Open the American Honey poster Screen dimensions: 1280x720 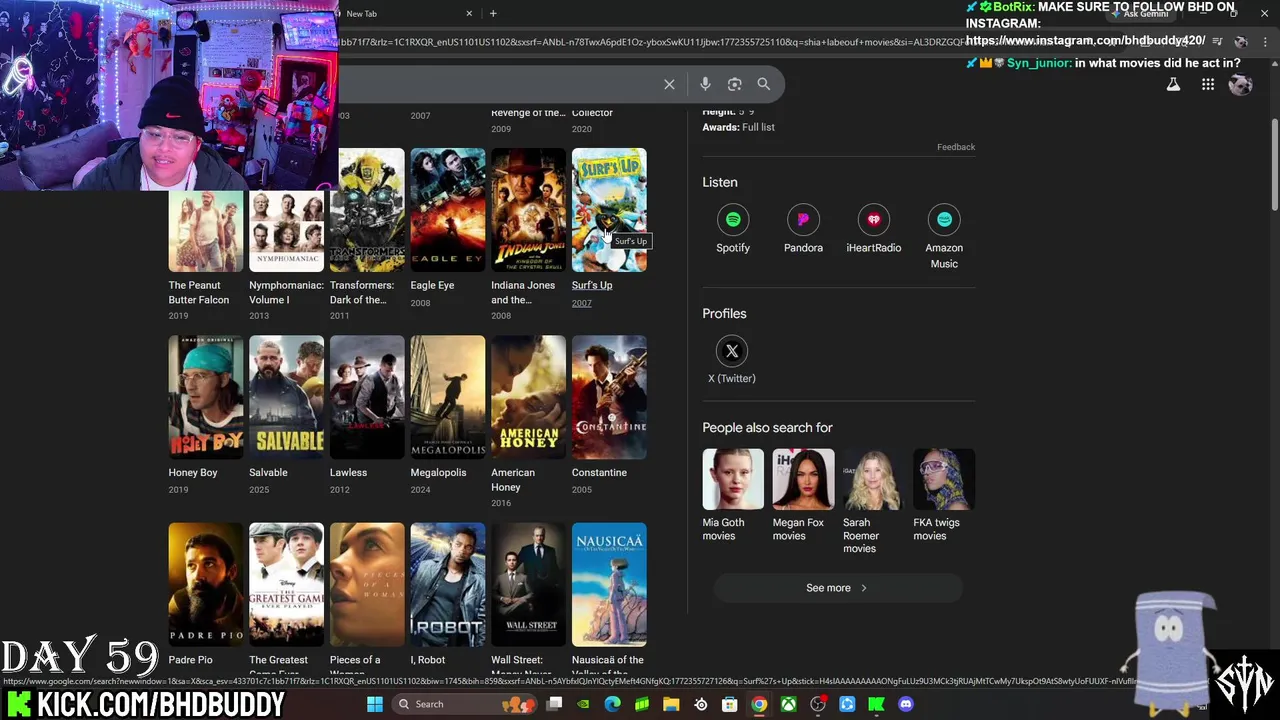pos(528,397)
